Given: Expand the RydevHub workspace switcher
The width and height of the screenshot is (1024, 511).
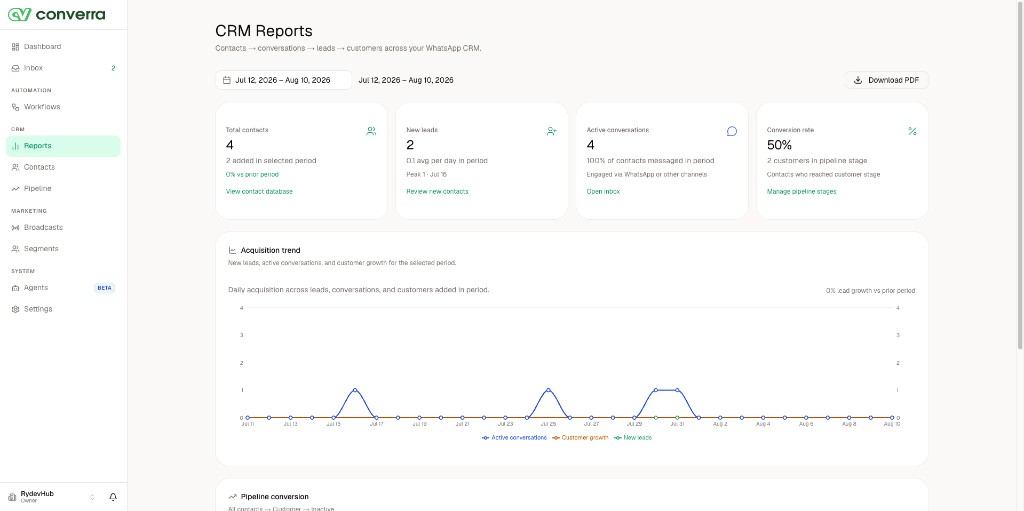Looking at the screenshot, I should pyautogui.click(x=92, y=497).
